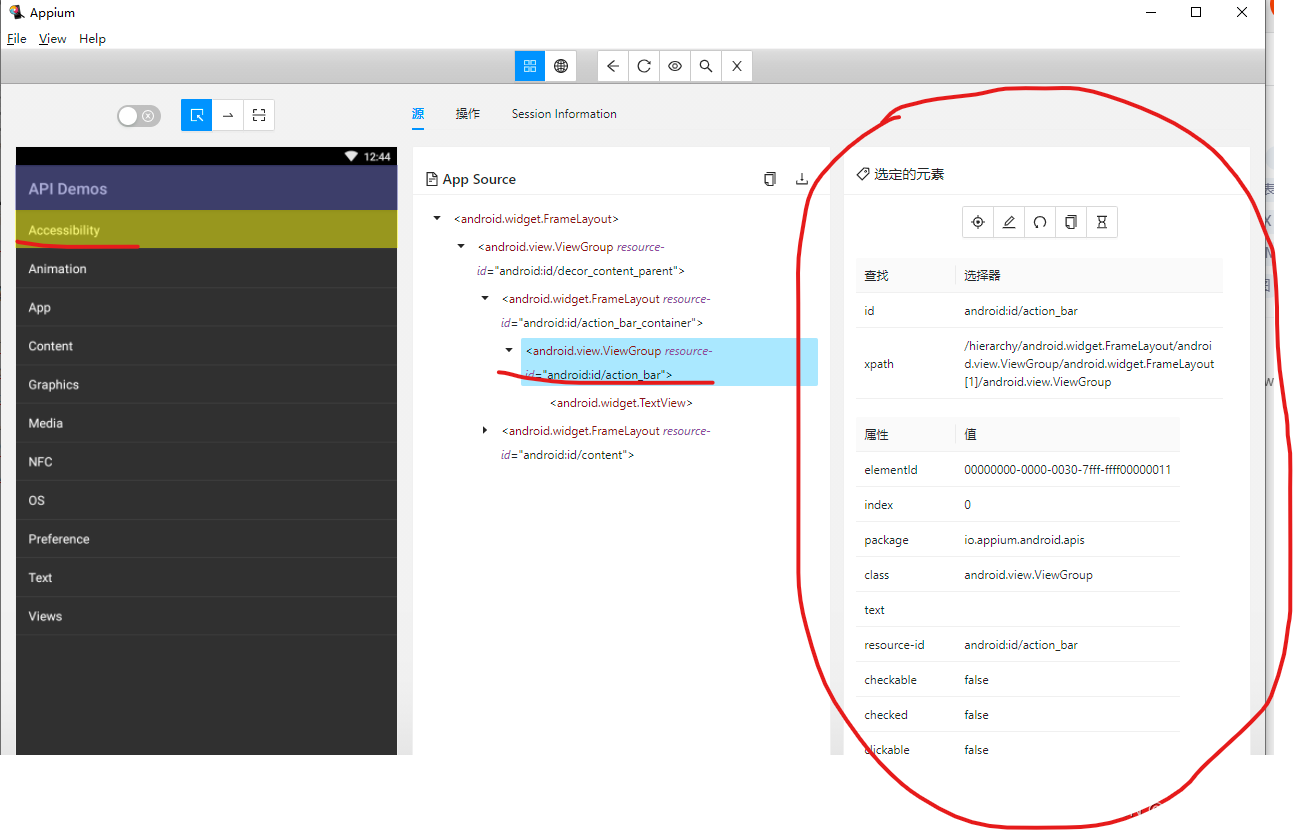1293x830 pixels.
Task: Collapse the action_bar_container FrameLayout node
Action: coord(485,298)
